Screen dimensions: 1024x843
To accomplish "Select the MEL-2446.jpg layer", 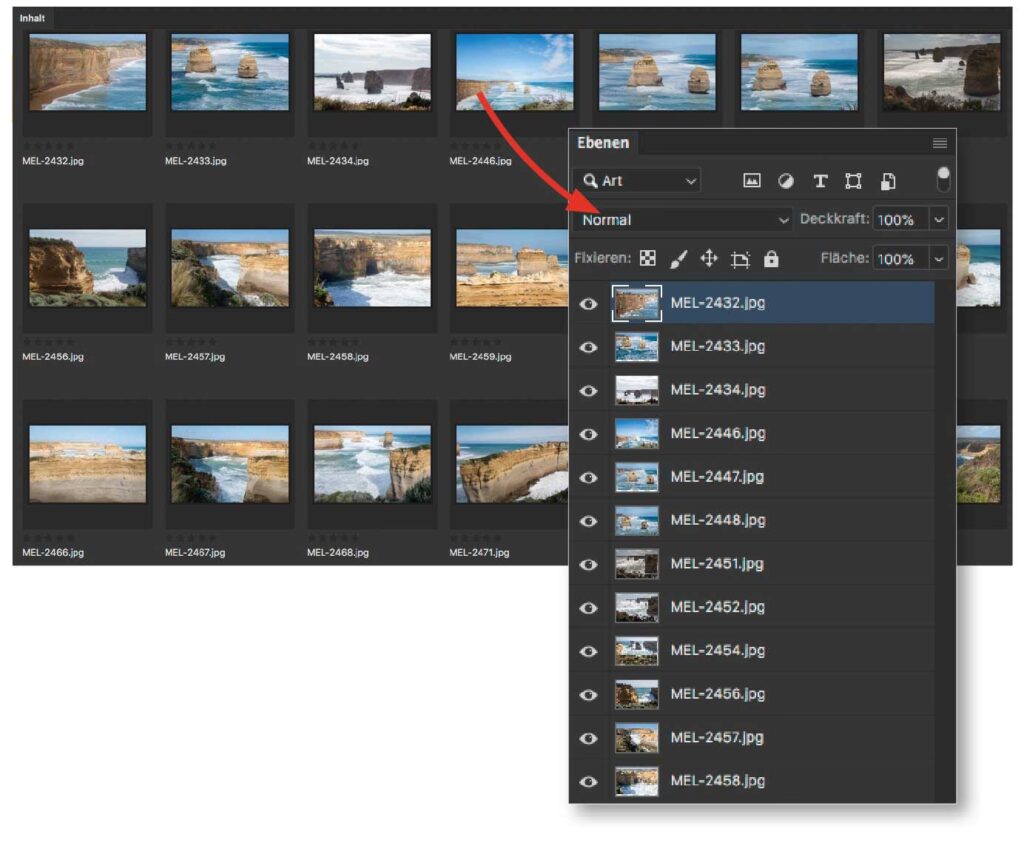I will coord(717,433).
